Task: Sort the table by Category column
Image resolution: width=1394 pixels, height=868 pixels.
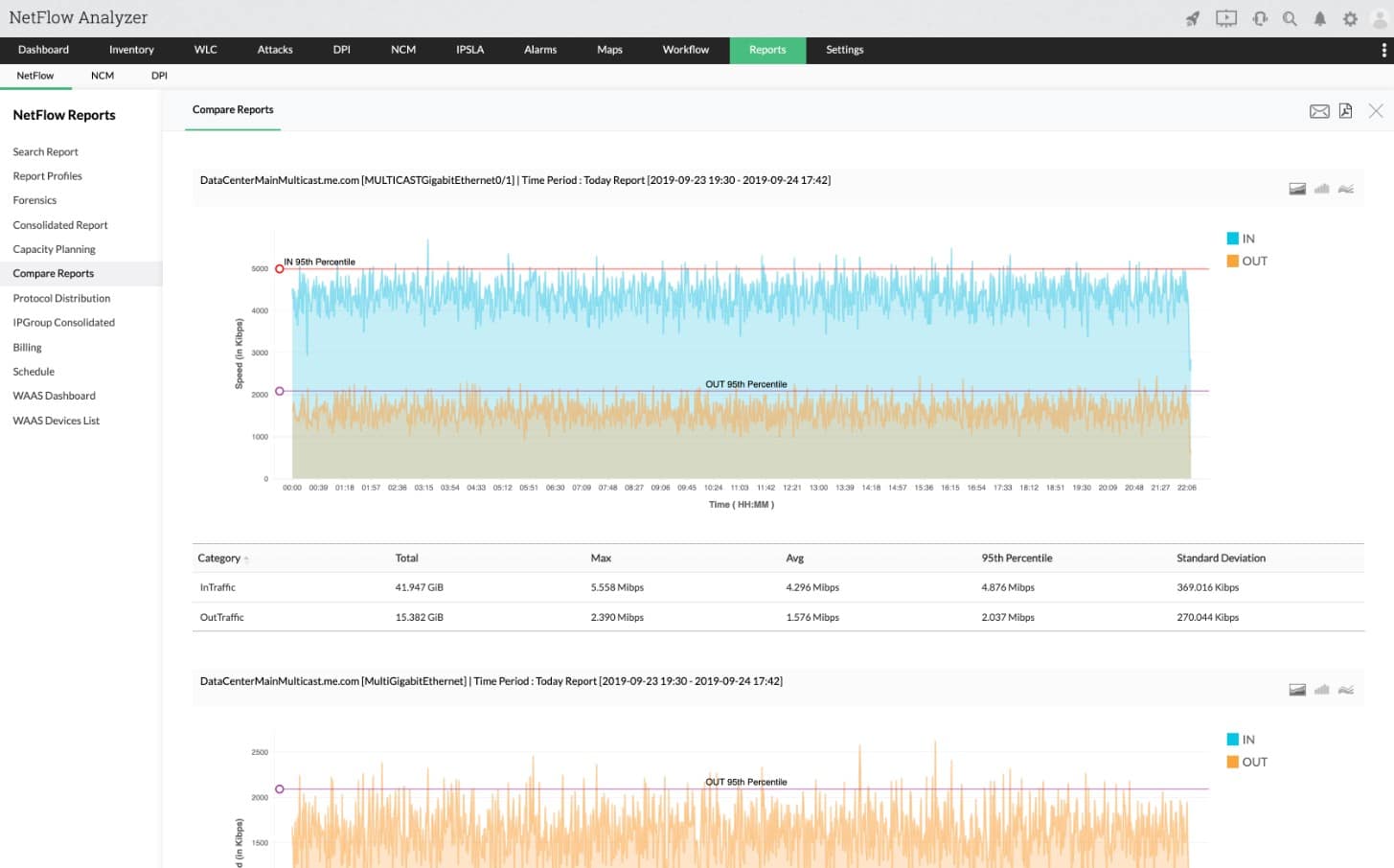Action: [220, 558]
